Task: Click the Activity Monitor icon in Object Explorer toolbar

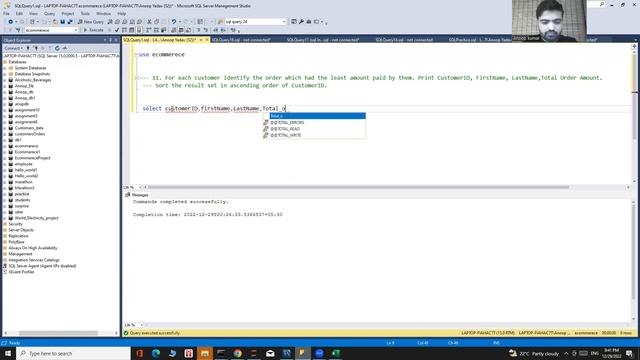Action: 64,48
